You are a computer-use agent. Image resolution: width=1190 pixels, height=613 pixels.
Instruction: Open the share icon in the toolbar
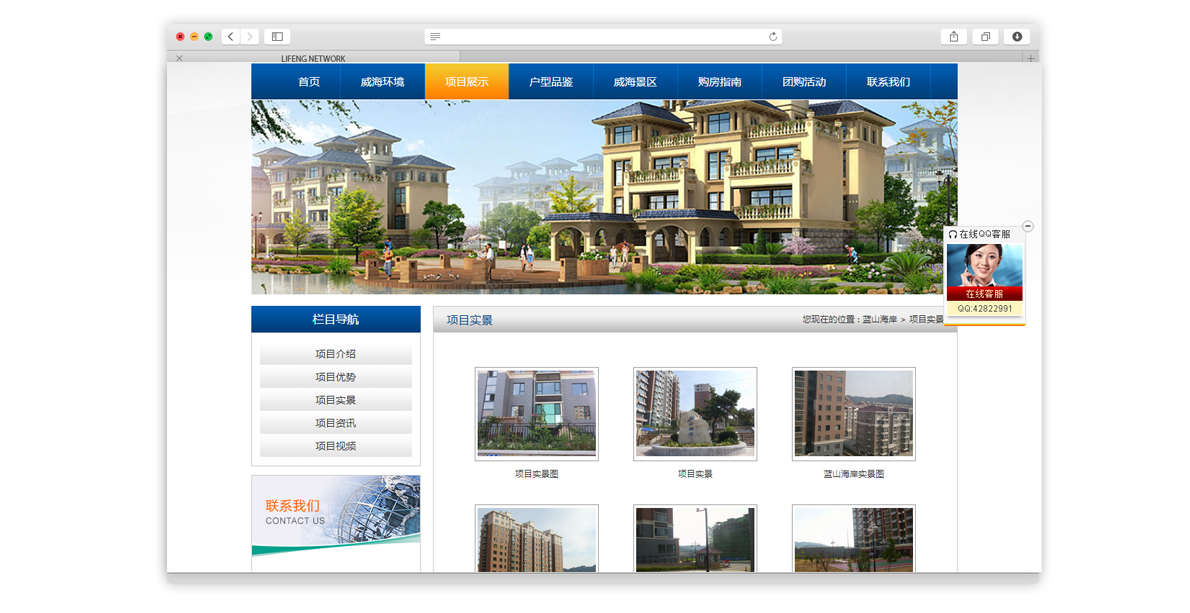tap(954, 36)
